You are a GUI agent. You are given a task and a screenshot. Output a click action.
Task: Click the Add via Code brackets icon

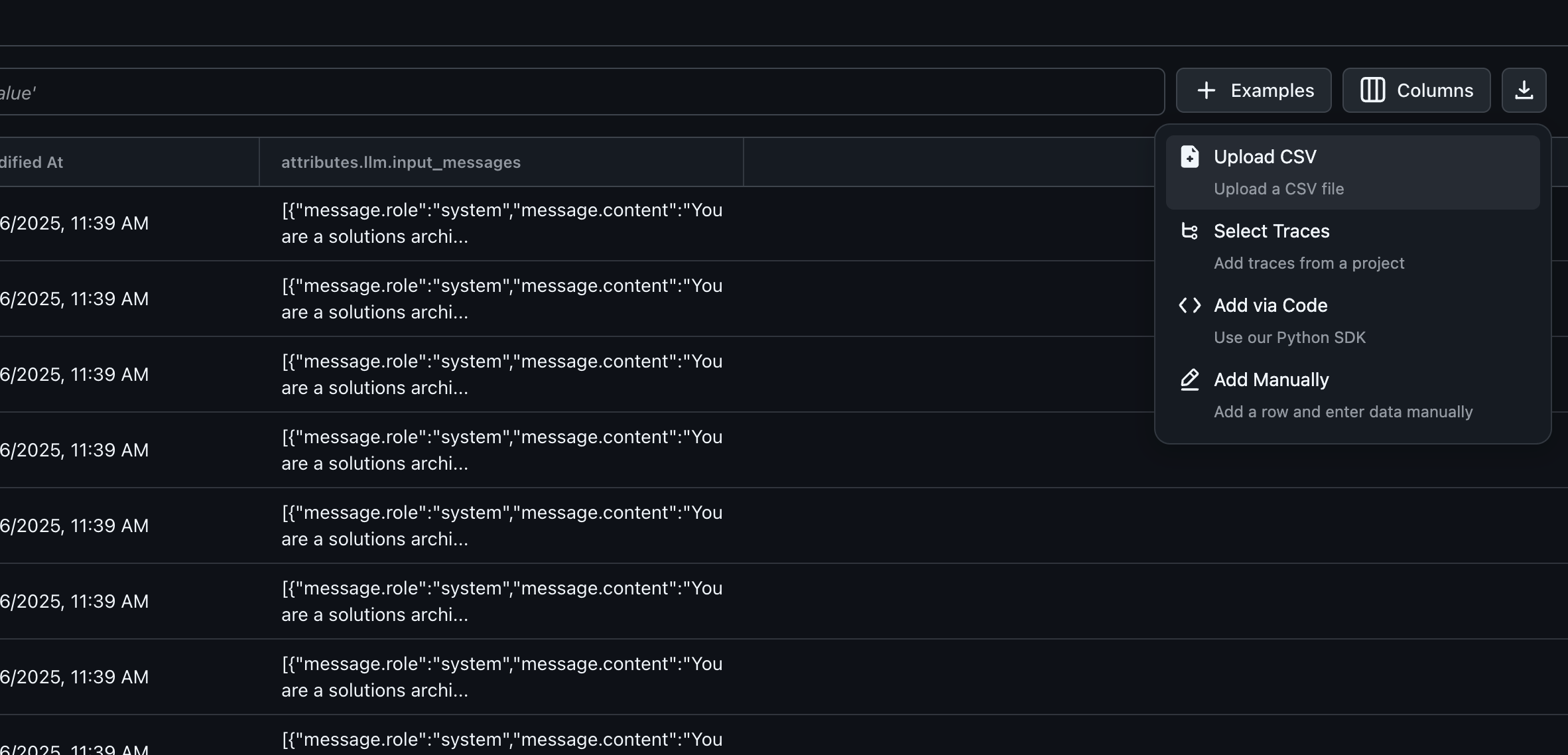click(1190, 305)
